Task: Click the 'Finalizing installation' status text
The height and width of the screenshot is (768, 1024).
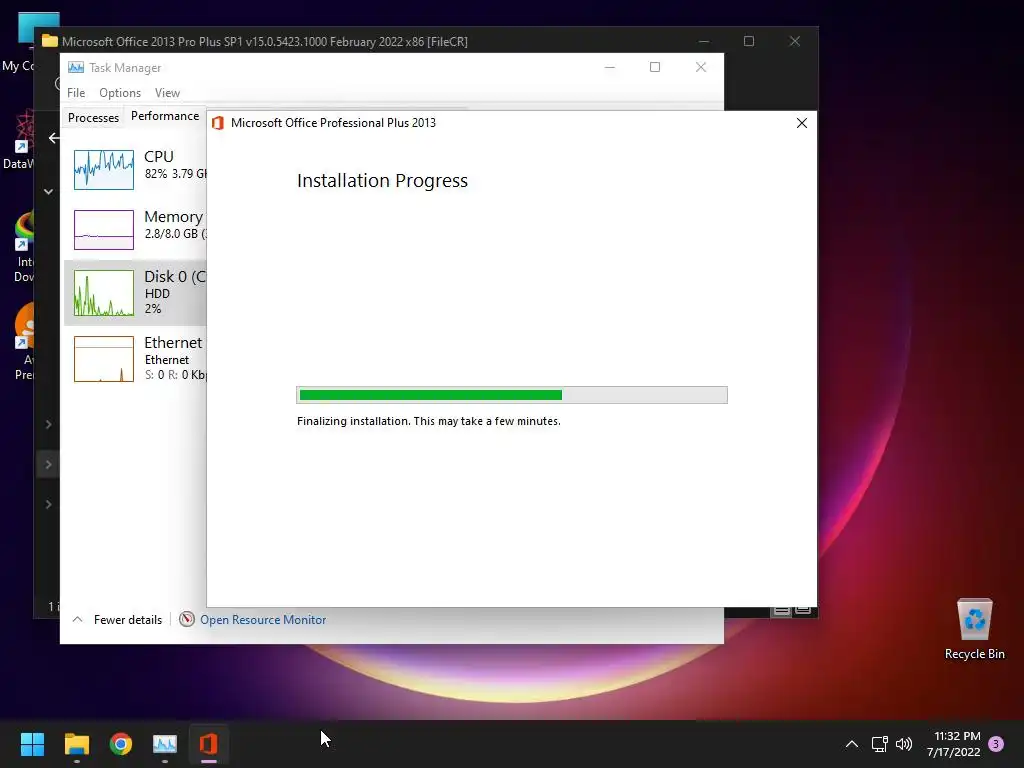Action: pos(428,421)
